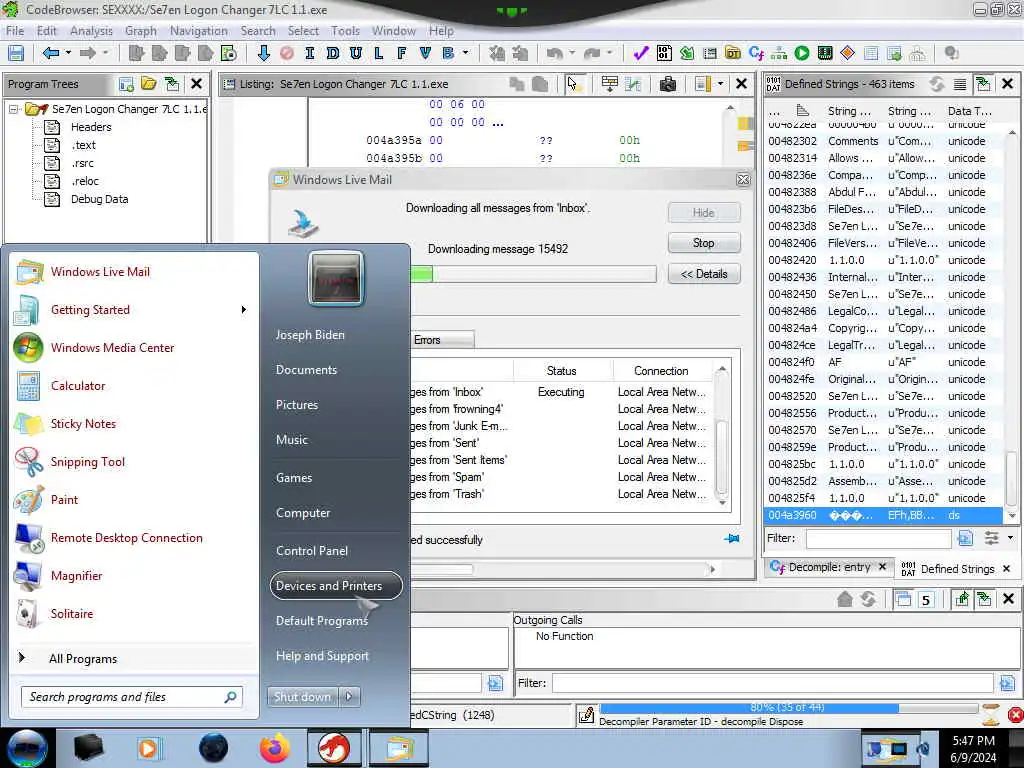
Task: Toggle the pin icon in Live Mail dialog
Action: tap(731, 539)
